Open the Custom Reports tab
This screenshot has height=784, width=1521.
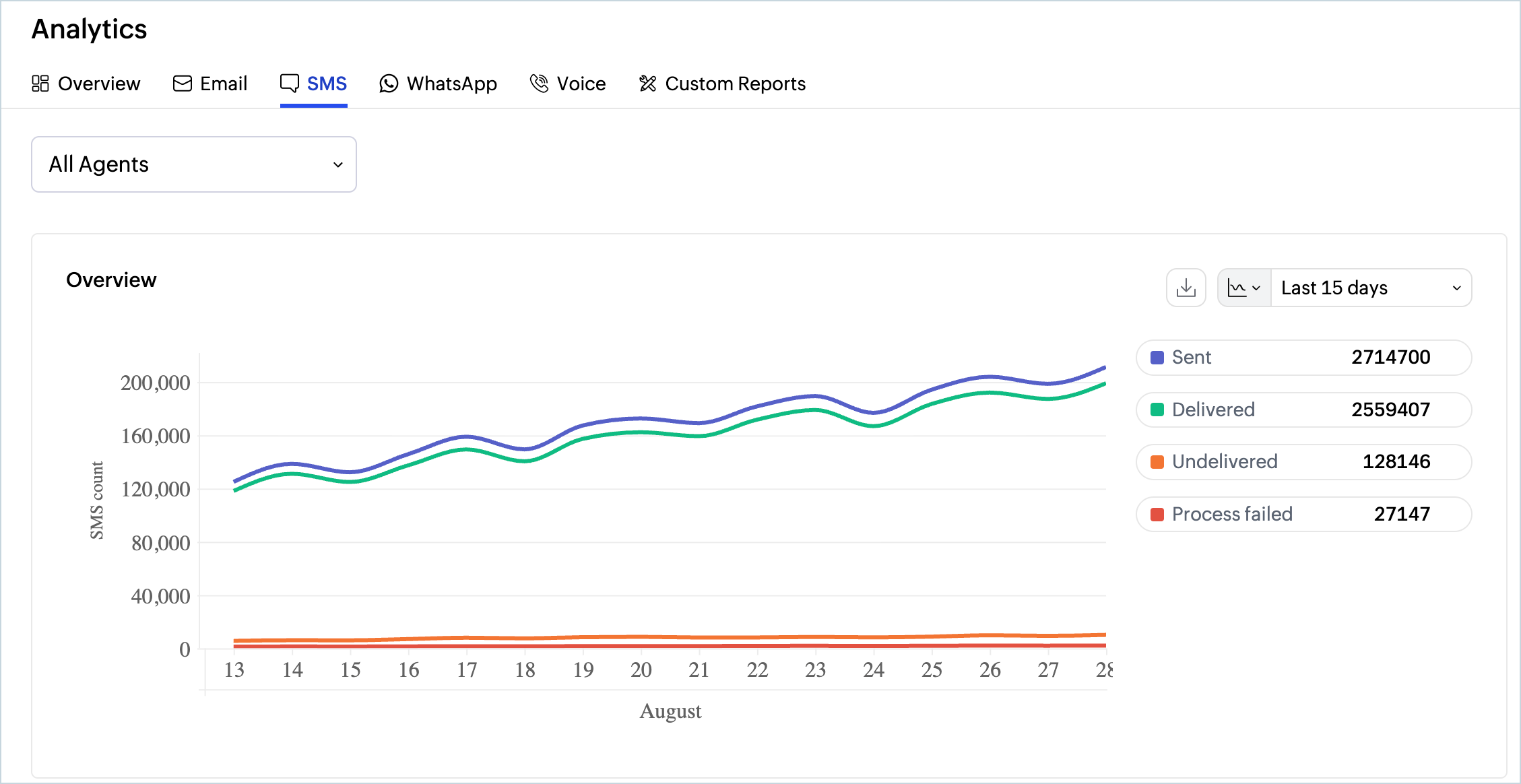tap(722, 84)
